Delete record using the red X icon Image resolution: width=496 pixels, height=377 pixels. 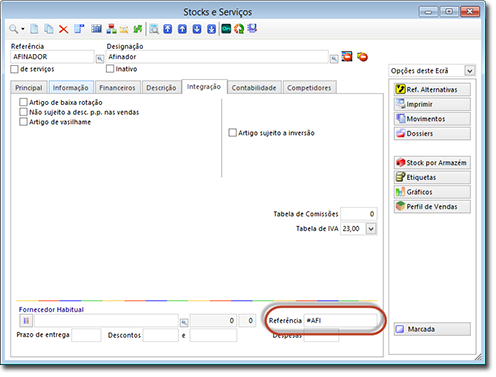pos(63,29)
